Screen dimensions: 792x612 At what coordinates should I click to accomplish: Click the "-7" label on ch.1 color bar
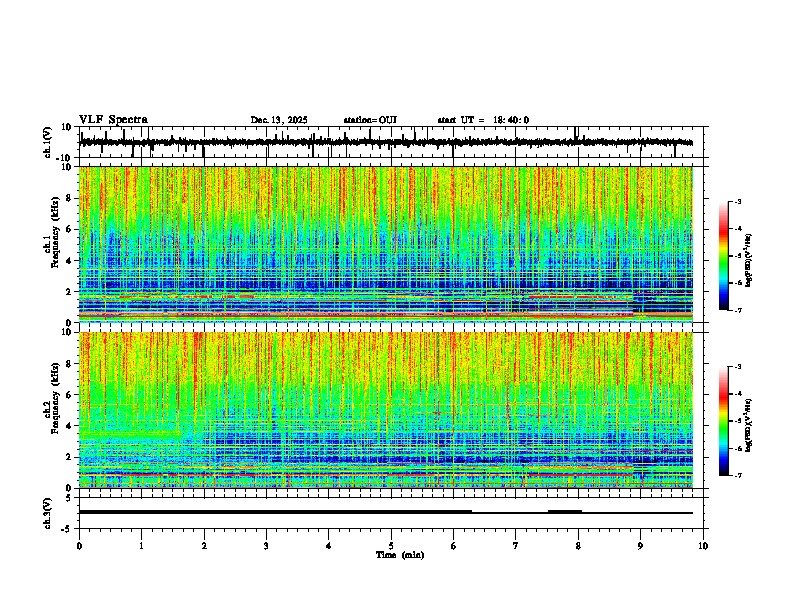(738, 310)
